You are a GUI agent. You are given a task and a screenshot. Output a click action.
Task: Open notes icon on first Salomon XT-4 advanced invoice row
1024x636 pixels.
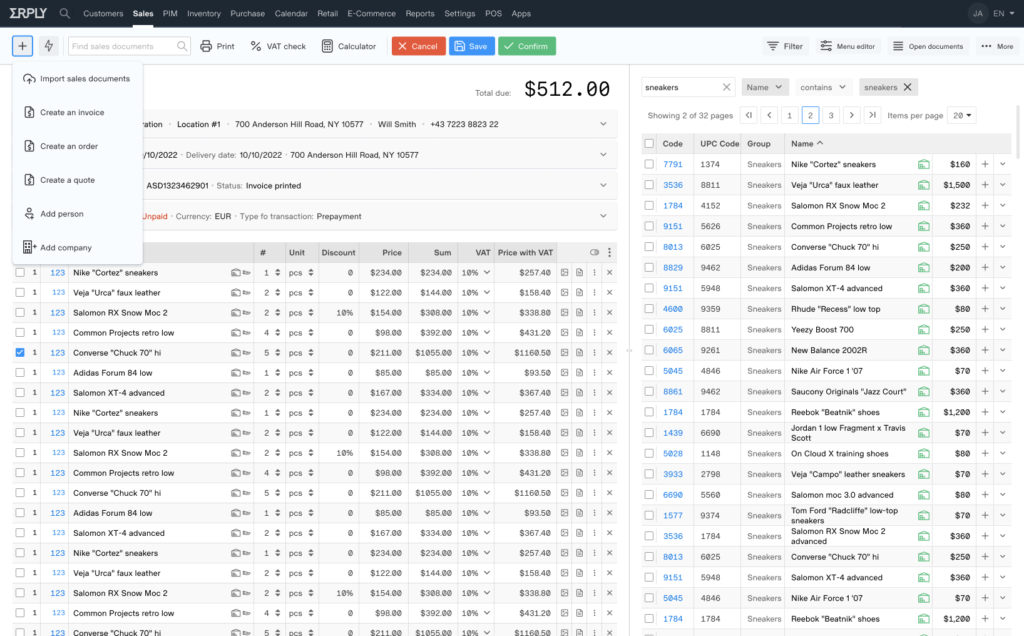579,392
